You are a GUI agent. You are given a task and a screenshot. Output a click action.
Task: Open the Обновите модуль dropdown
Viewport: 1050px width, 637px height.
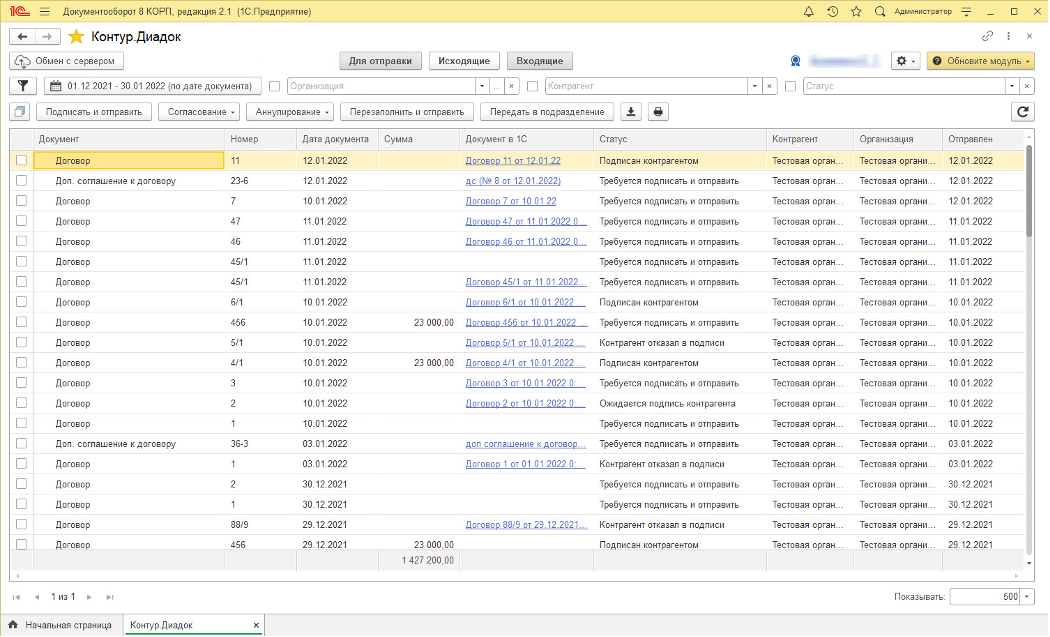click(x=980, y=61)
